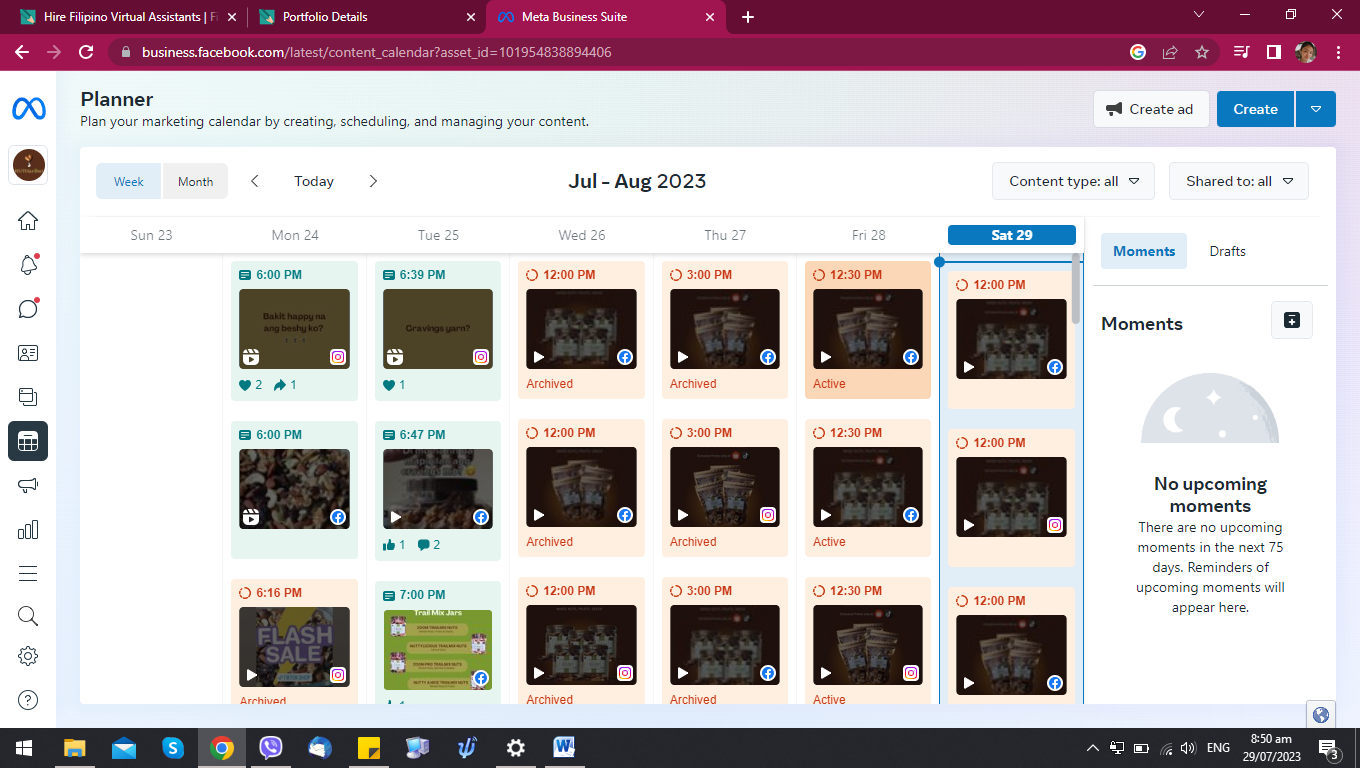The width and height of the screenshot is (1360, 768).
Task: Open browser tab search dropdown arrow
Action: [1199, 15]
